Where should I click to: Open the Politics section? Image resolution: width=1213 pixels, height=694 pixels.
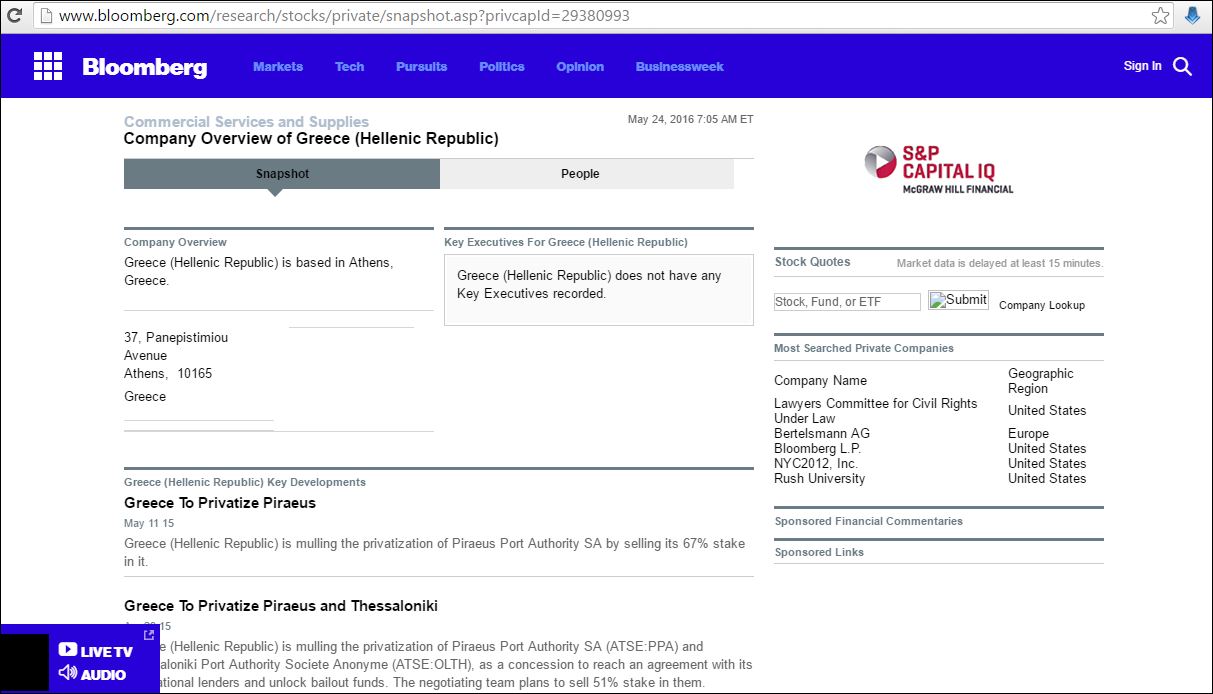502,66
